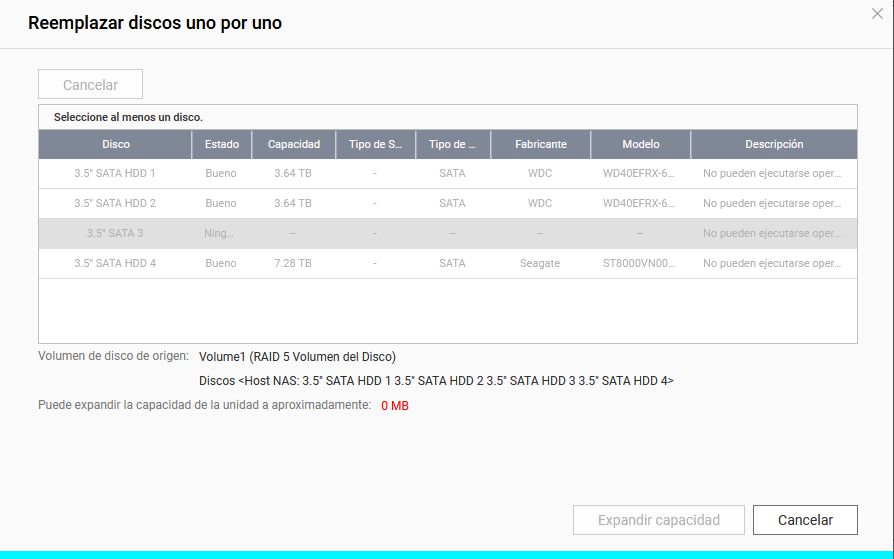Screen dimensions: 894x559
Task: Click the red 0 MB capacity value
Action: pos(394,406)
